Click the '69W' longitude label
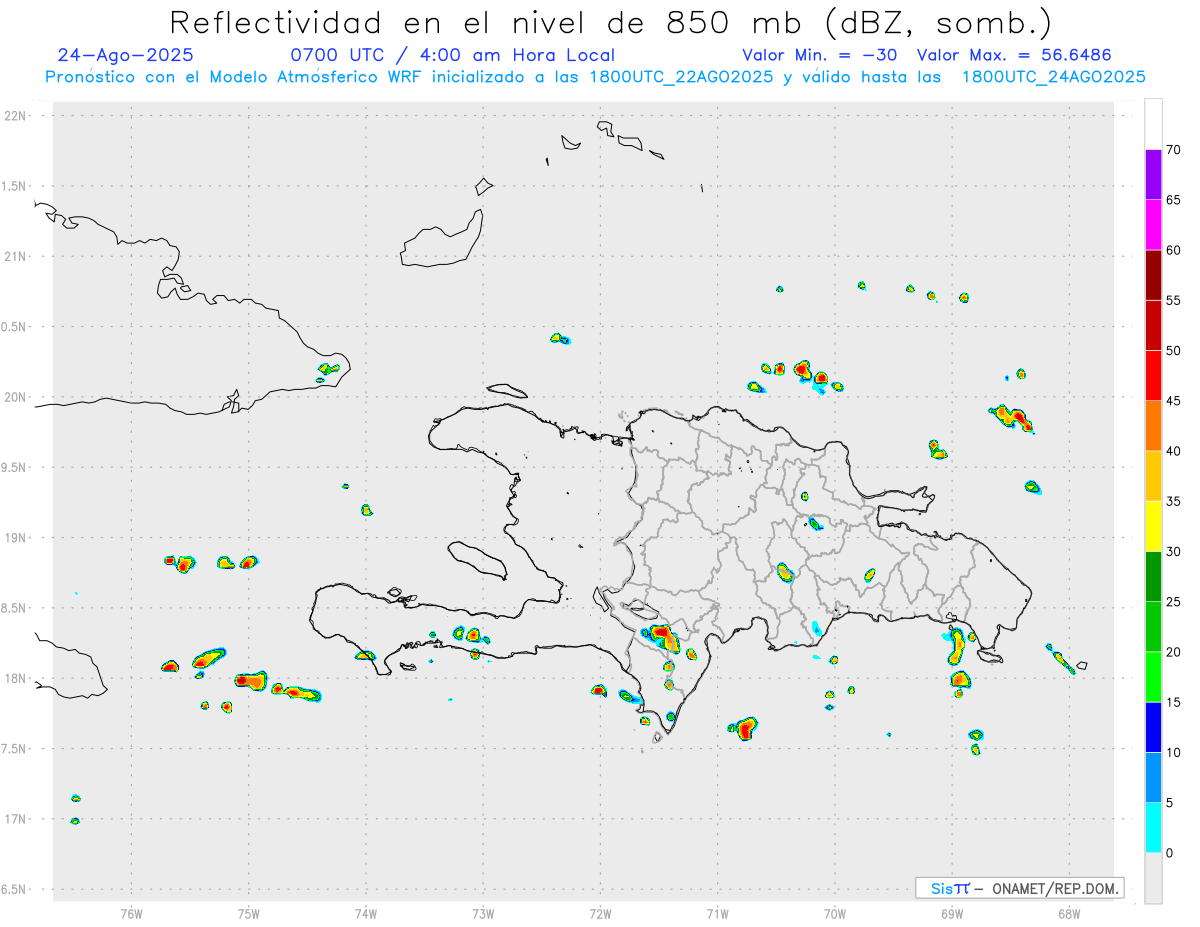Screen dimensions: 1200x927 [951, 913]
